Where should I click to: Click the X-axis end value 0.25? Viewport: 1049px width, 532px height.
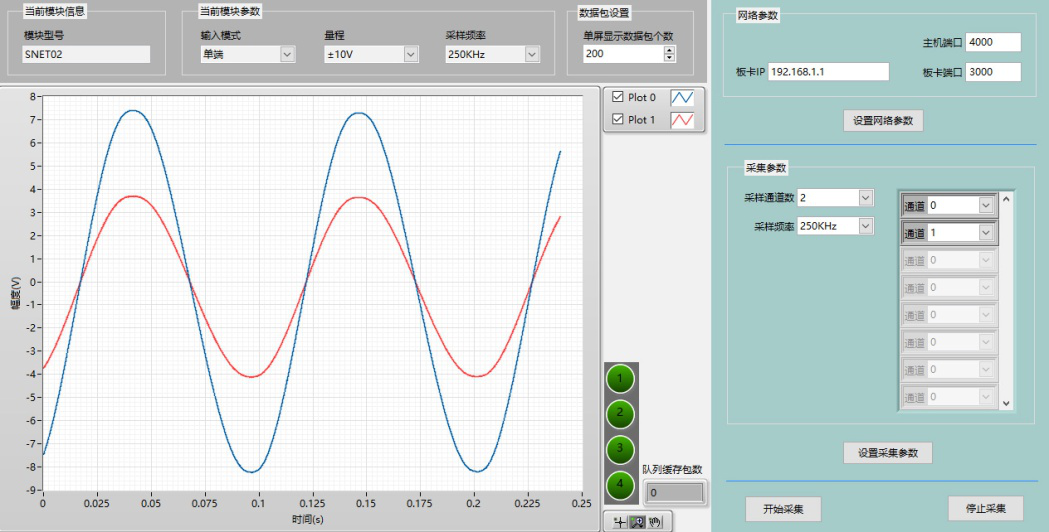point(582,503)
